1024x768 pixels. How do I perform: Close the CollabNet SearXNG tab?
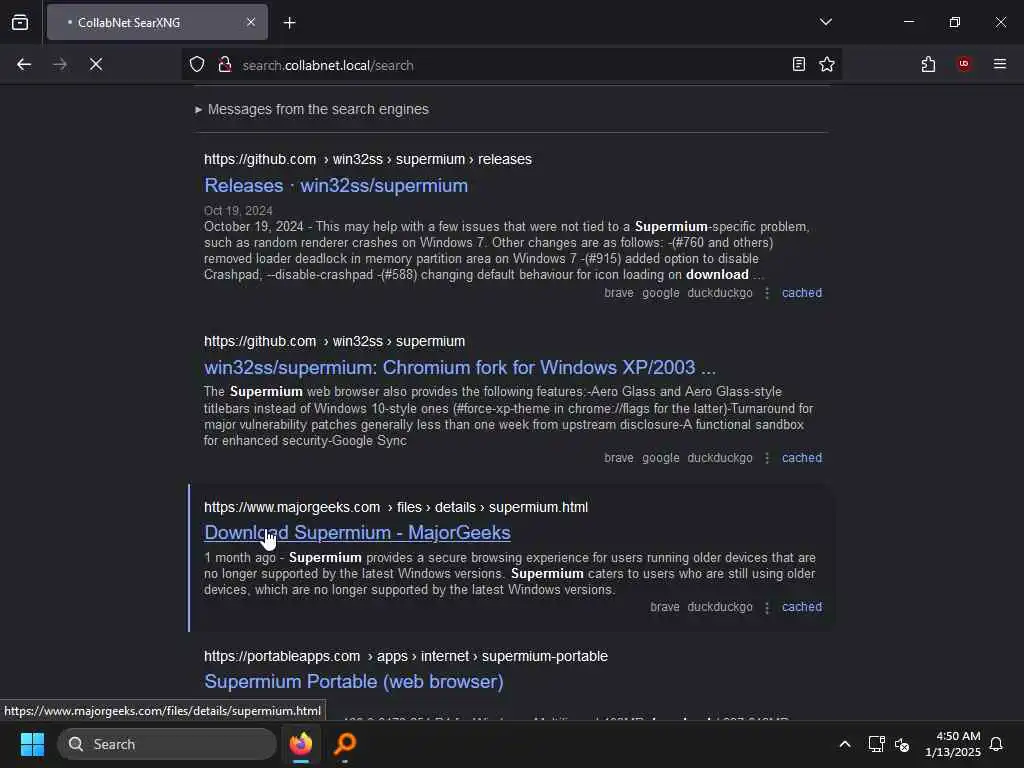pos(251,23)
